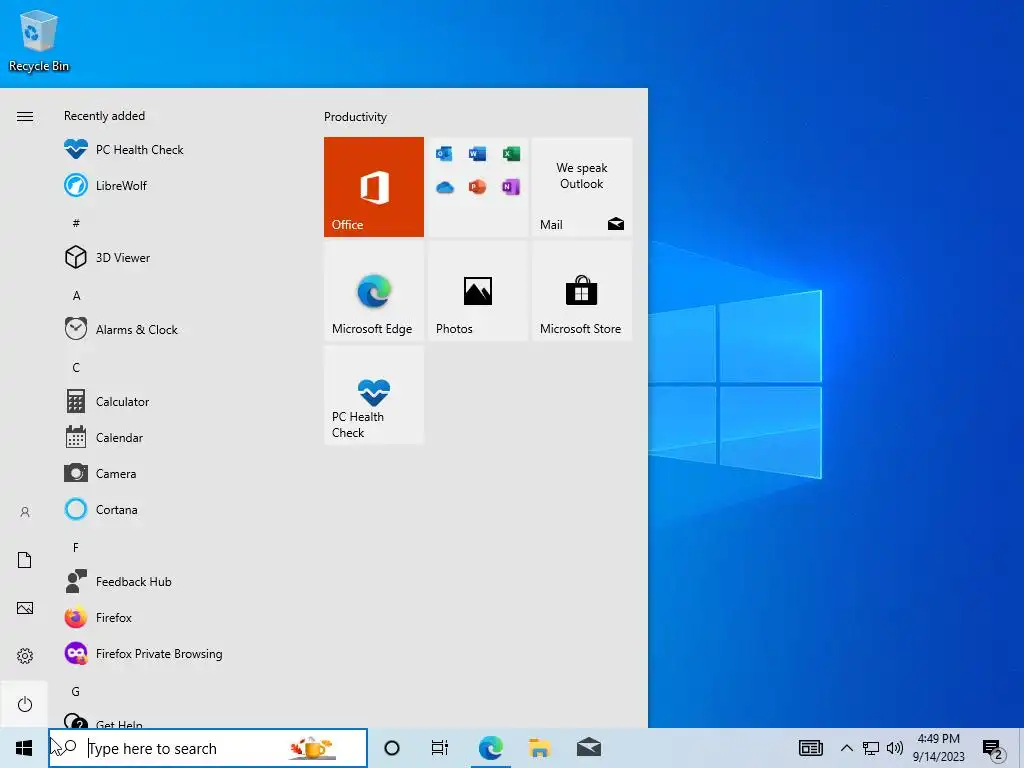Open the Microsoft Store tile

tap(582, 291)
